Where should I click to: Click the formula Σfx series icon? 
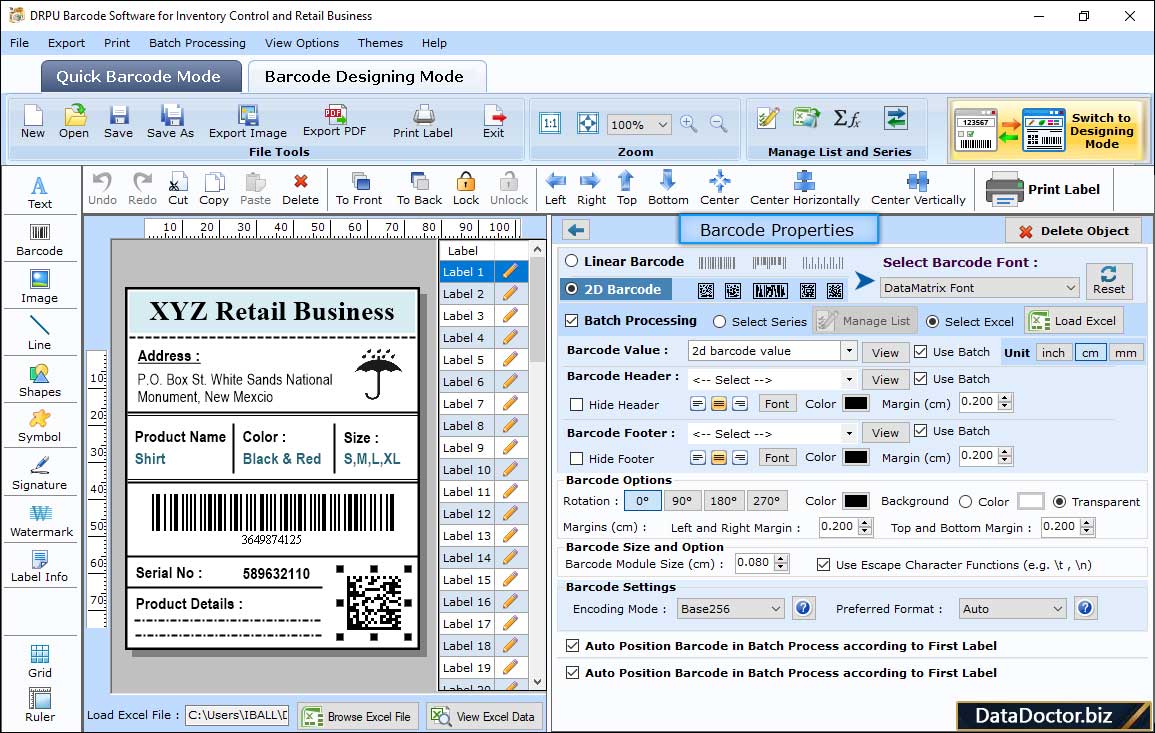tap(847, 118)
